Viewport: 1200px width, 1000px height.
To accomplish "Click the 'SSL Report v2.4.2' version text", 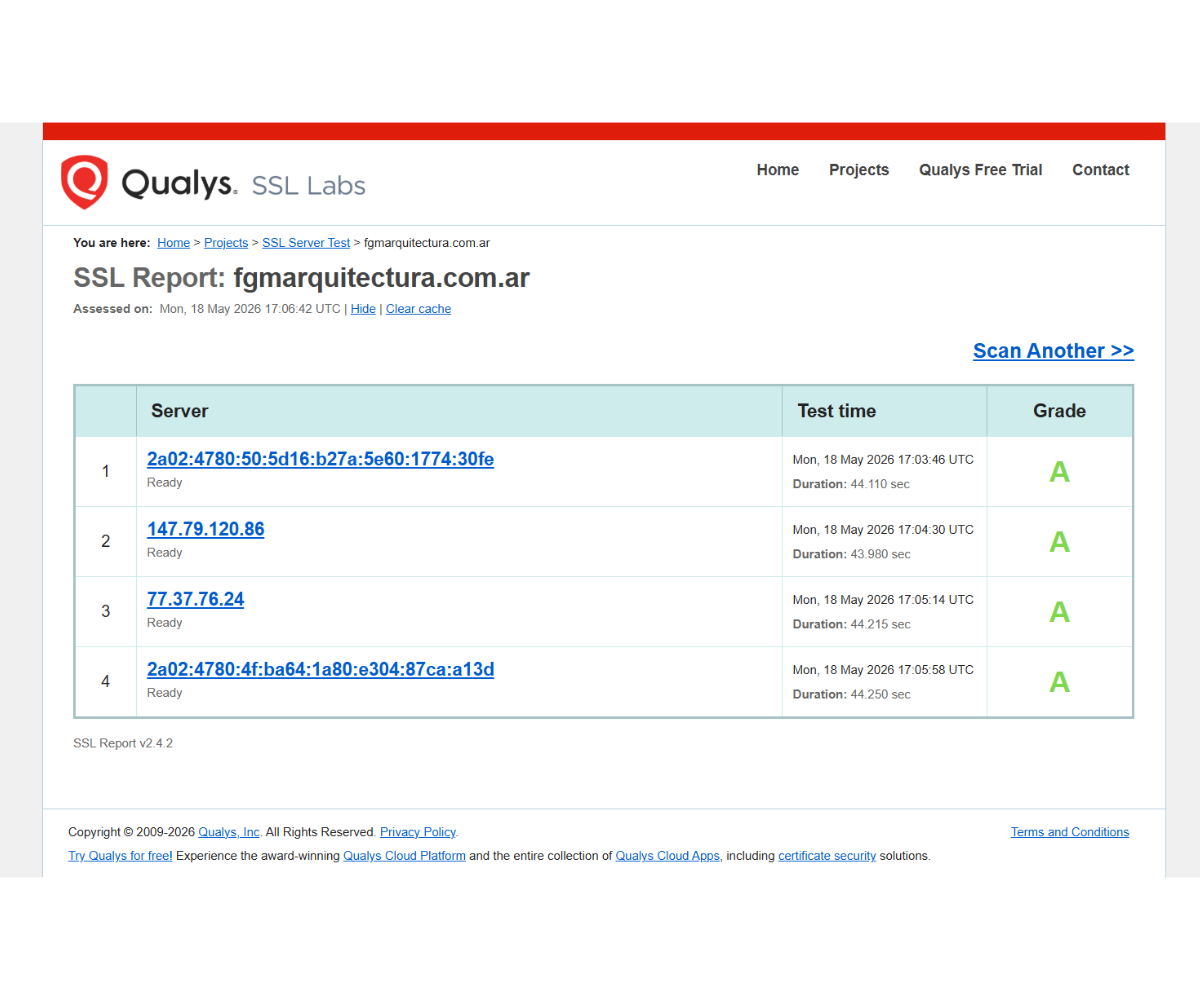I will (123, 744).
